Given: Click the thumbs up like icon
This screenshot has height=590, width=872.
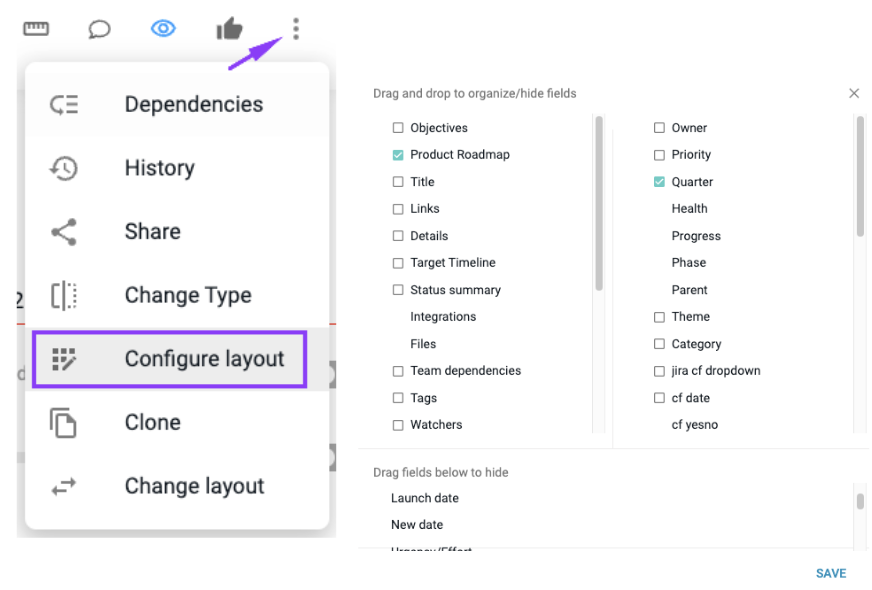Looking at the screenshot, I should [229, 28].
